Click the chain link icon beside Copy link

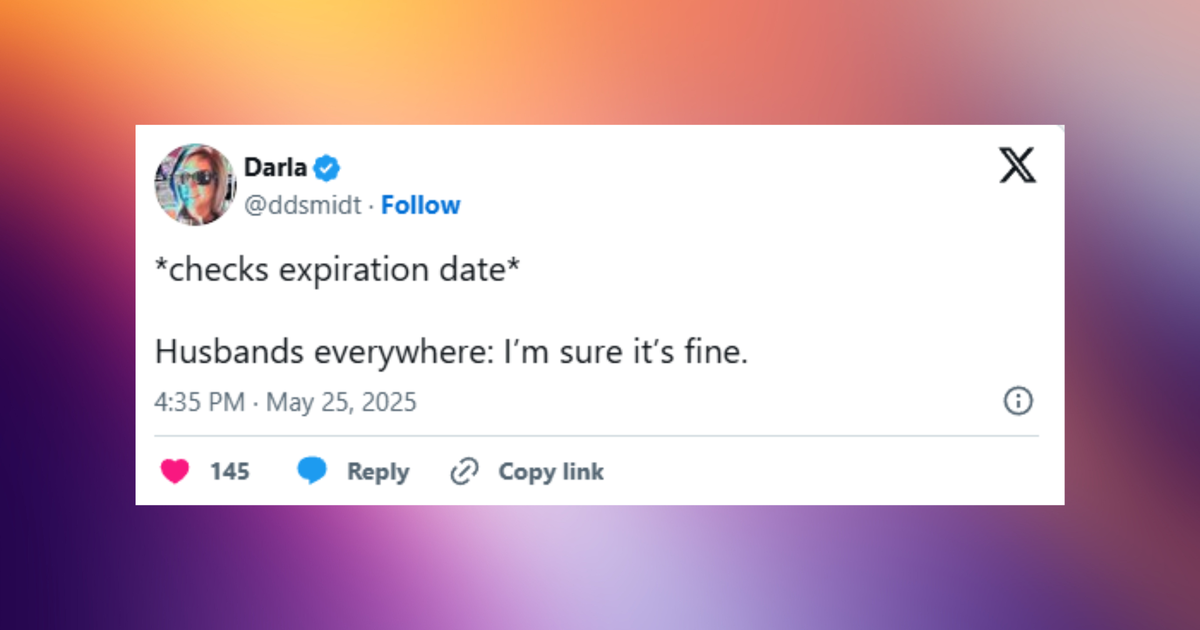[464, 471]
